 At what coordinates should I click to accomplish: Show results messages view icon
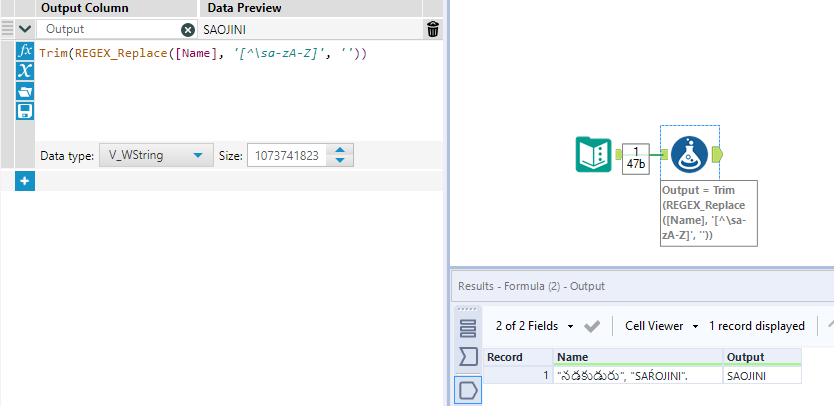468,327
